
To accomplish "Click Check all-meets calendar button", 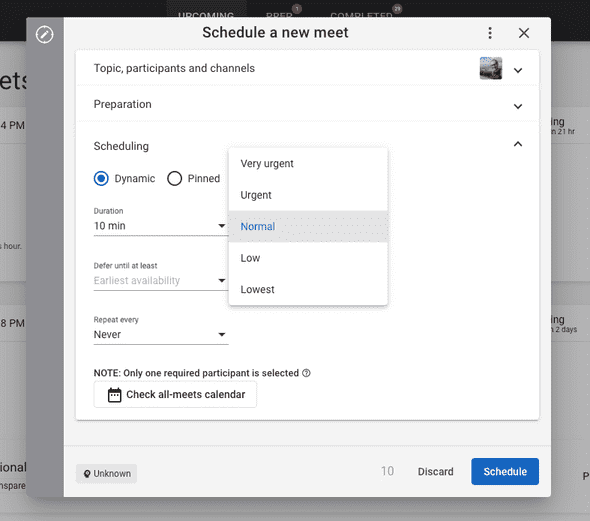I will click(175, 394).
